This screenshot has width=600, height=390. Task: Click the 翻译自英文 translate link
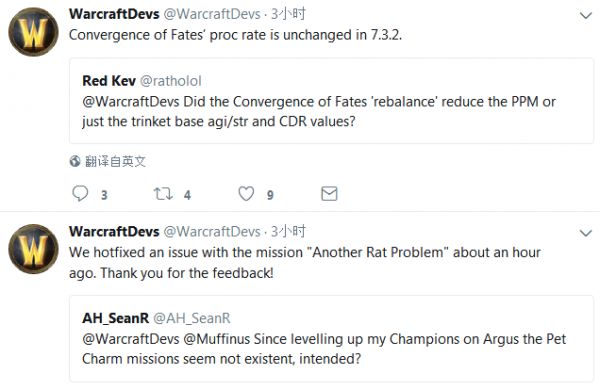(115, 162)
